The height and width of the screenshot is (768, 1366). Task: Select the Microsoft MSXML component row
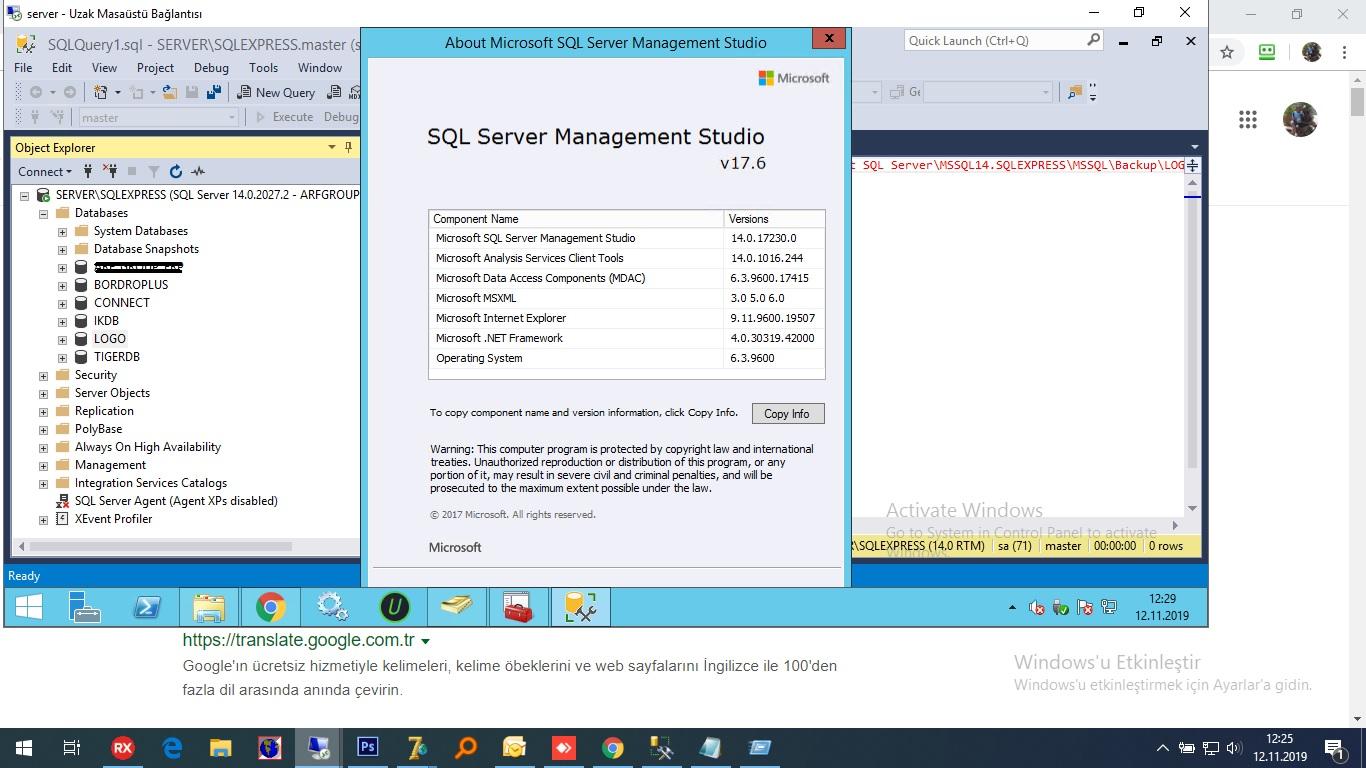click(626, 298)
